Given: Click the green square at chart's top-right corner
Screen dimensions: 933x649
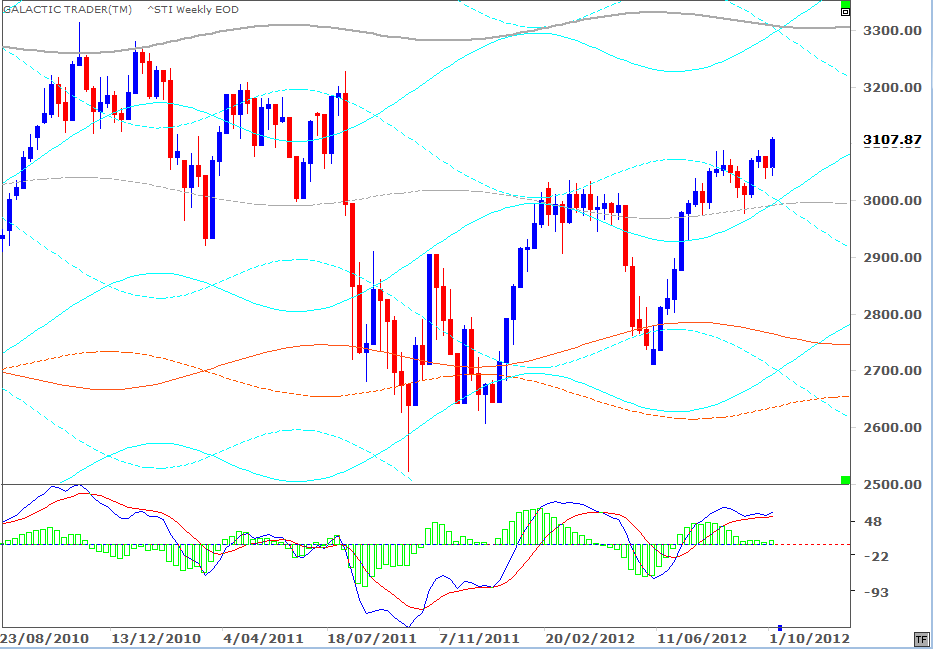Looking at the screenshot, I should (x=846, y=4).
